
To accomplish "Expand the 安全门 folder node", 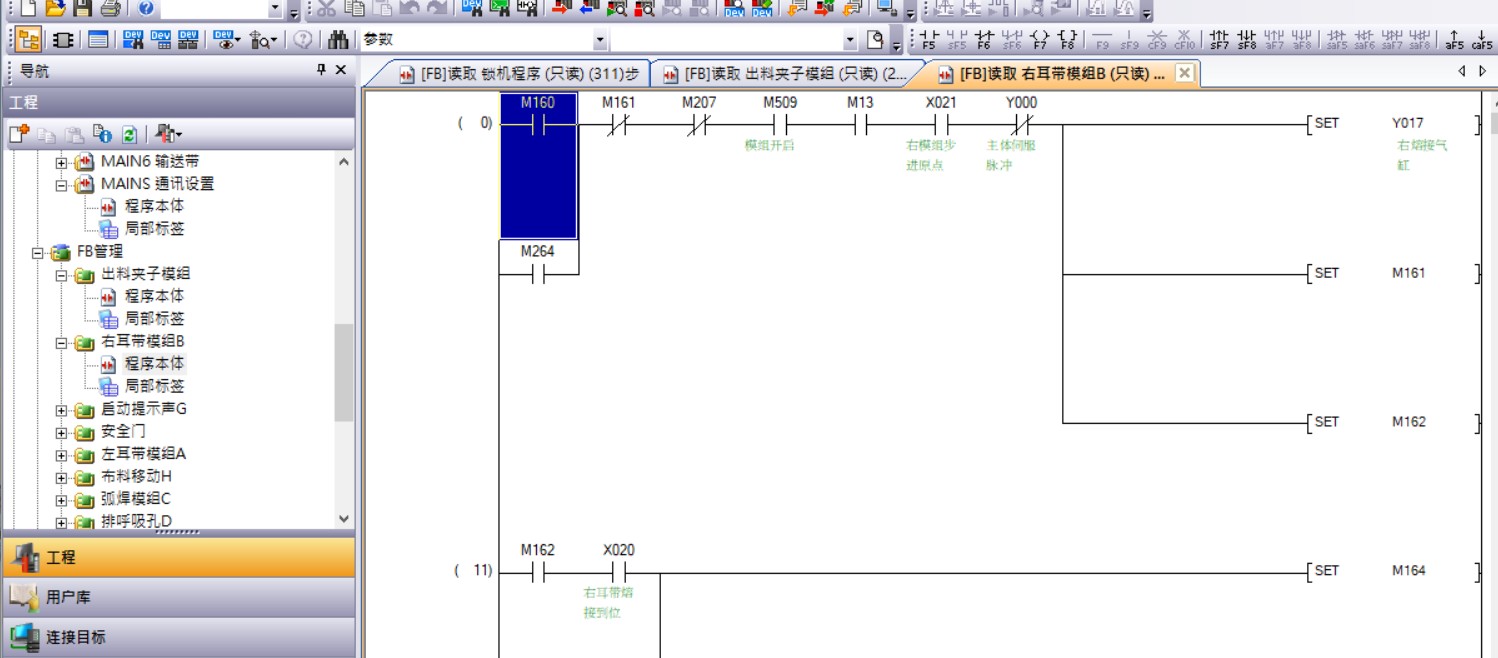I will 62,432.
